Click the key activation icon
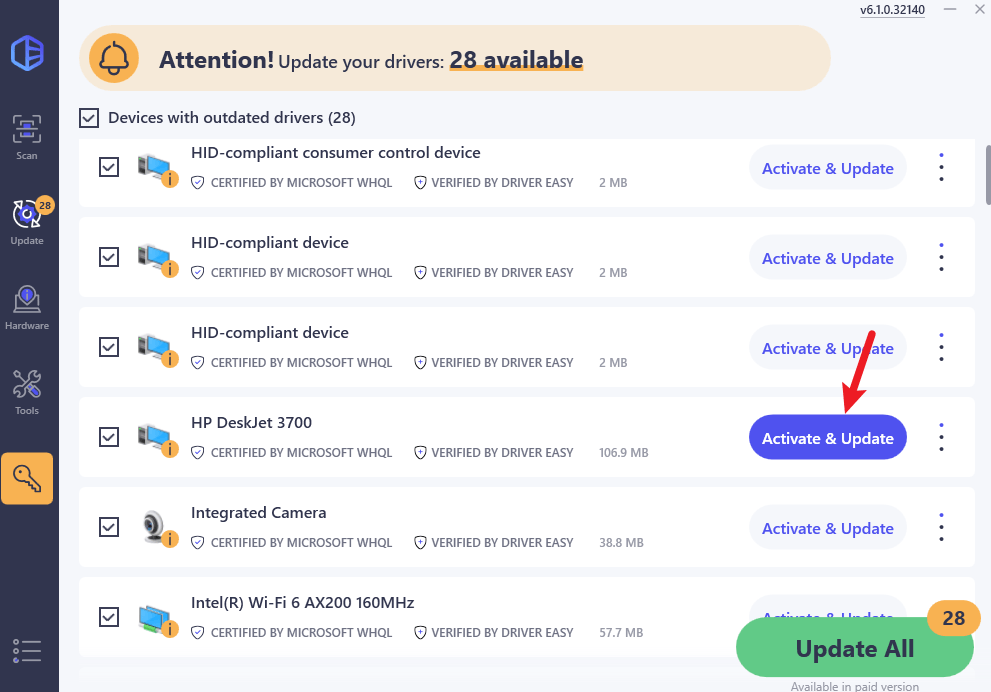The width and height of the screenshot is (991, 692). coord(27,478)
